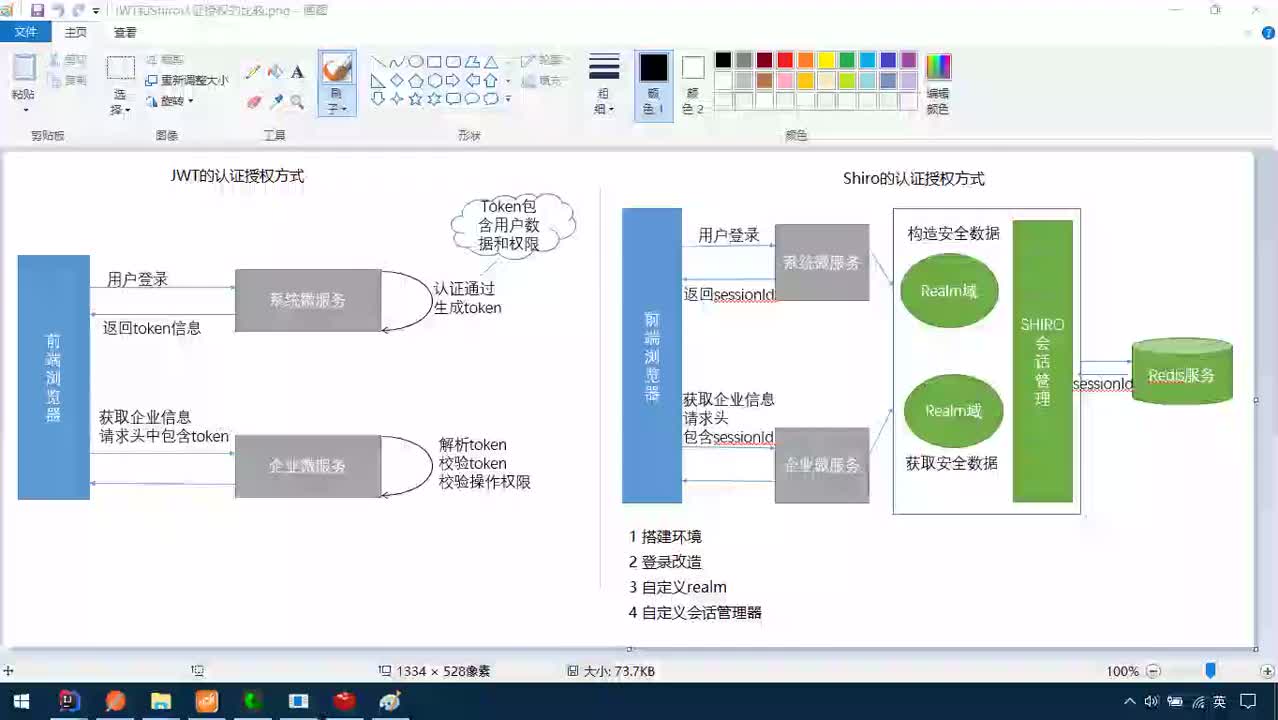The height and width of the screenshot is (720, 1278).
Task: Open IntelliJ IDEA from taskbar
Action: [68, 701]
